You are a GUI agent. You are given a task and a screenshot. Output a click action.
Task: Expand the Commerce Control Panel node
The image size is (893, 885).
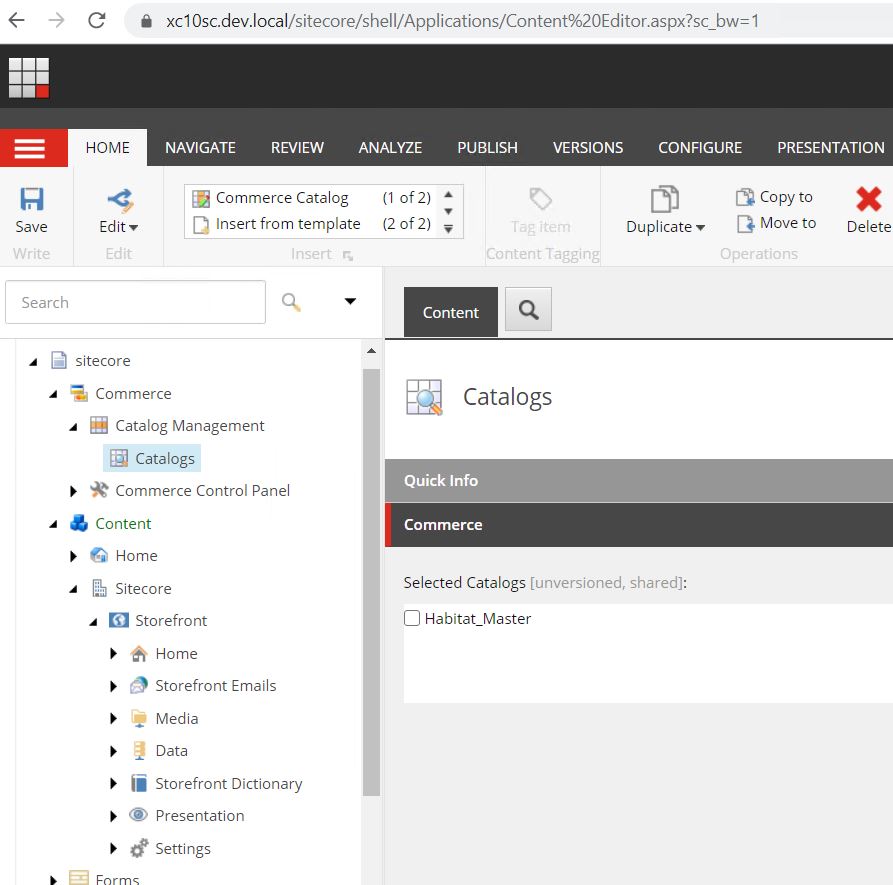point(73,491)
